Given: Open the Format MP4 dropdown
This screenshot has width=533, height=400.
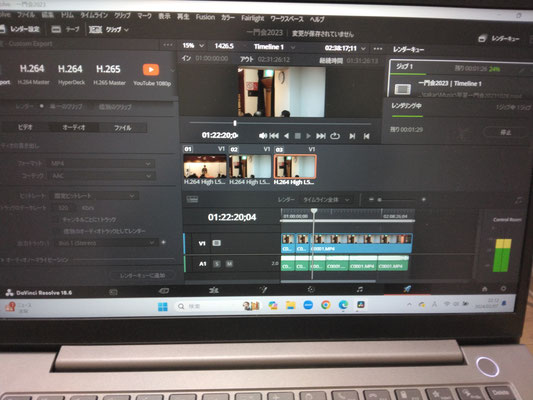Looking at the screenshot, I should coord(101,164).
